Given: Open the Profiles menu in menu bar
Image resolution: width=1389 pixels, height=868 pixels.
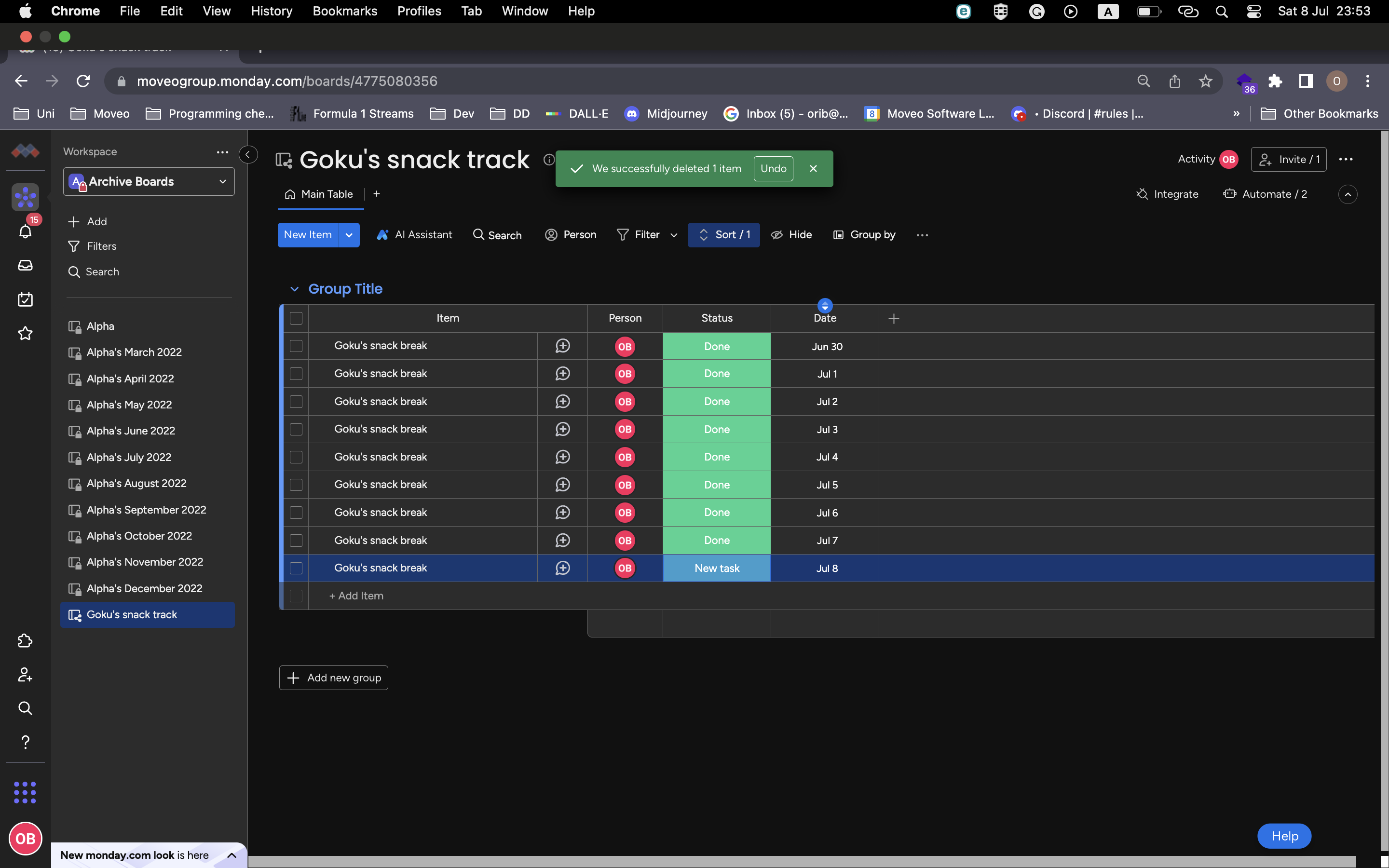Looking at the screenshot, I should [419, 11].
